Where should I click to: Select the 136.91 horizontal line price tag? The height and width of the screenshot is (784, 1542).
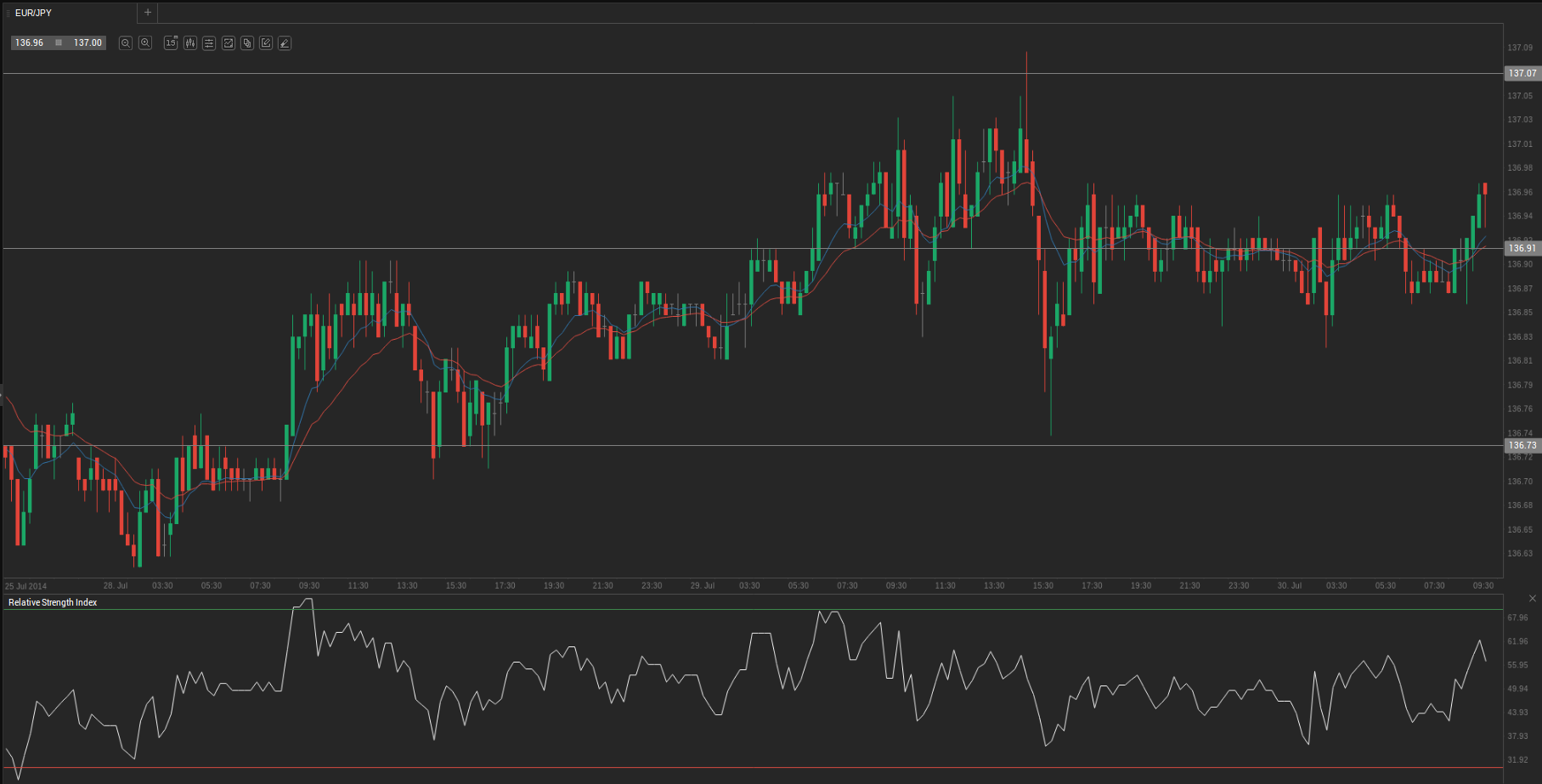[x=1522, y=249]
